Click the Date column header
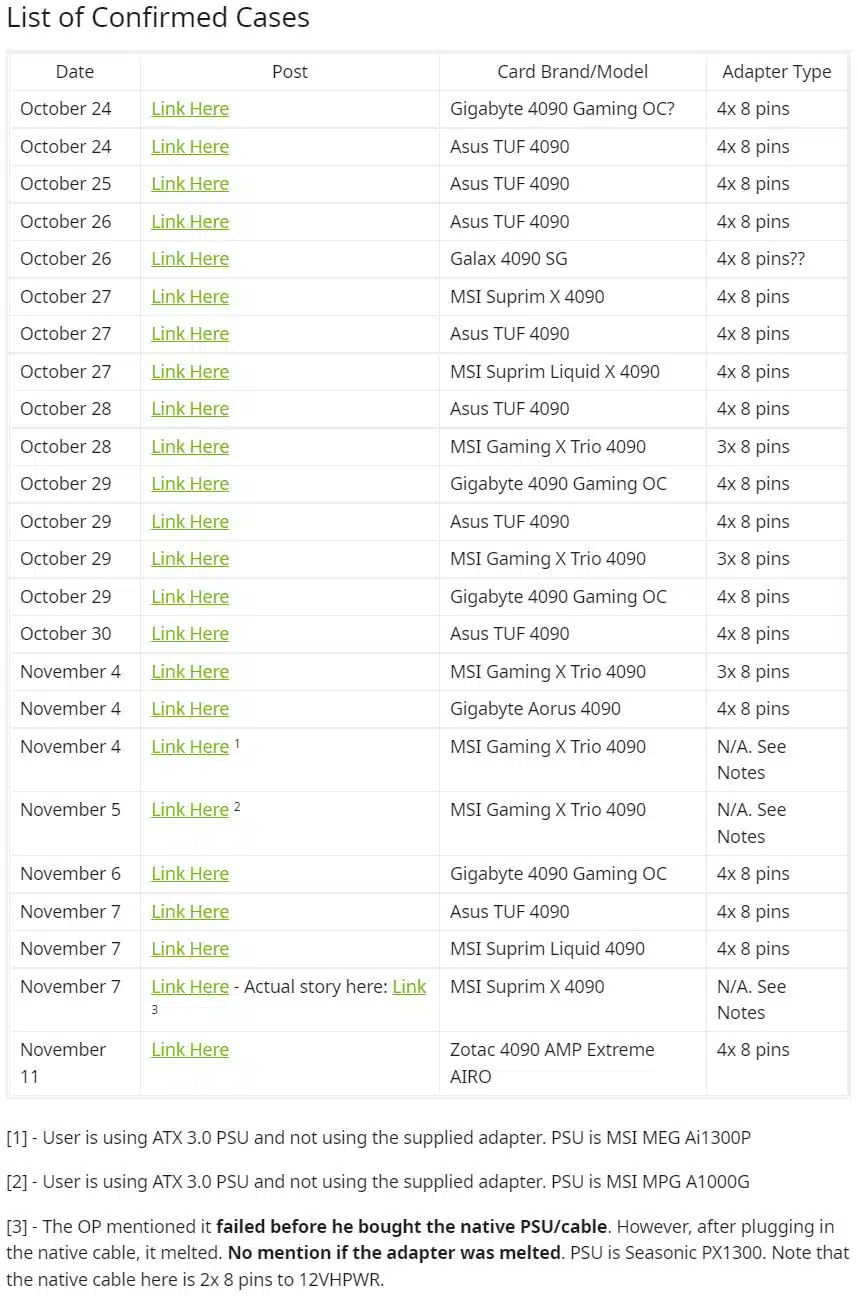Viewport: 858px width, 1299px height. tap(75, 72)
